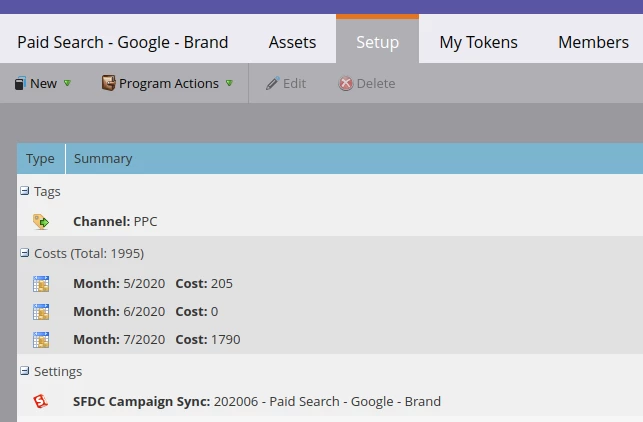The height and width of the screenshot is (422, 643).
Task: Click the SFDC Campaign Sync icon
Action: (x=41, y=402)
